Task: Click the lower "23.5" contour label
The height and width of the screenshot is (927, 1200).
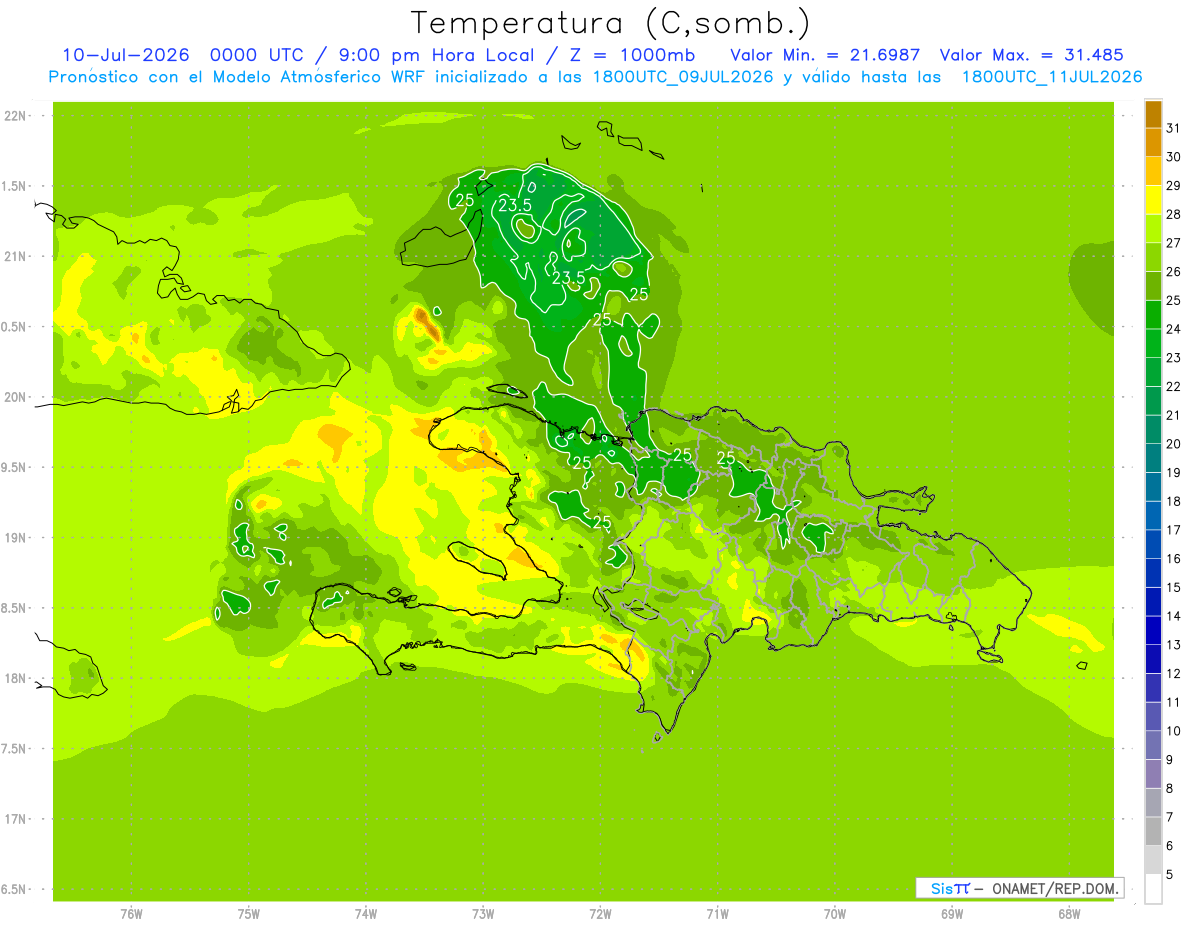Action: pos(568,277)
